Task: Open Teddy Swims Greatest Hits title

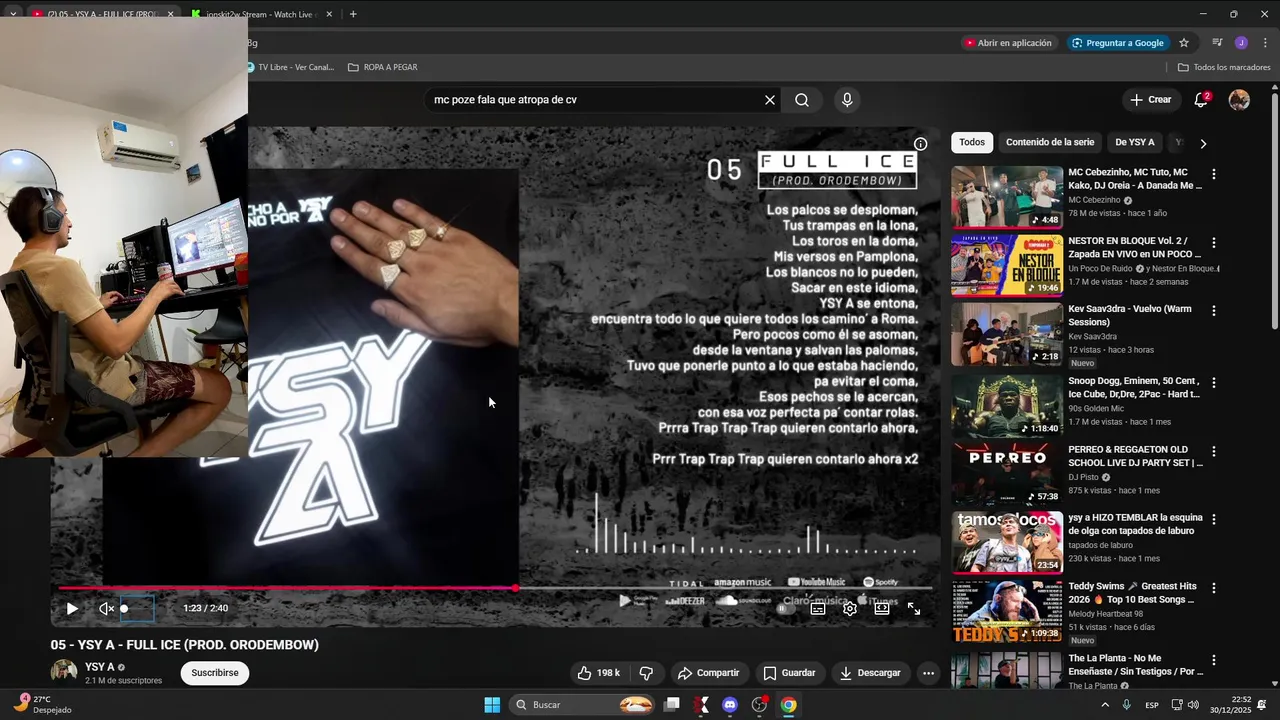Action: click(1132, 593)
